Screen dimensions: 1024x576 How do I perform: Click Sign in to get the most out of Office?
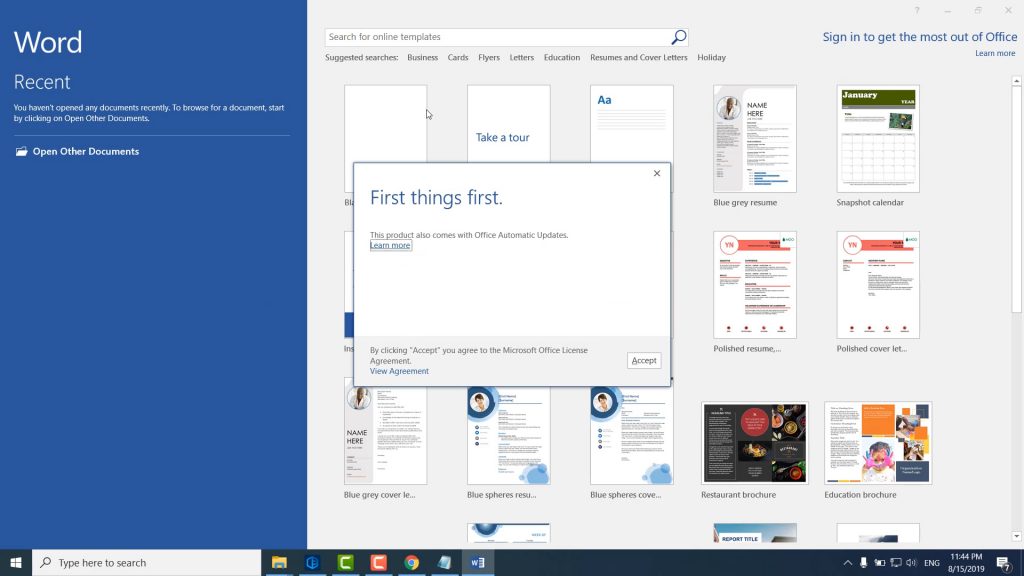point(920,37)
